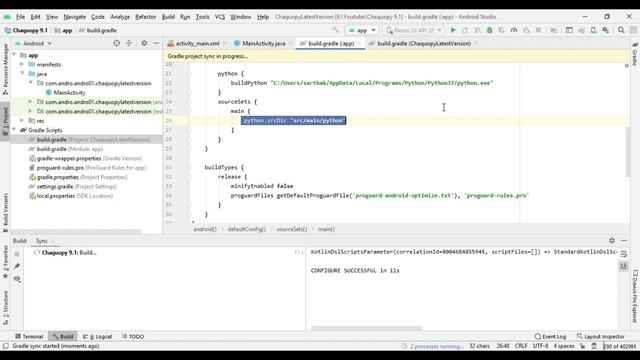Expand the res folder
The height and width of the screenshot is (360, 640).
(22, 120)
